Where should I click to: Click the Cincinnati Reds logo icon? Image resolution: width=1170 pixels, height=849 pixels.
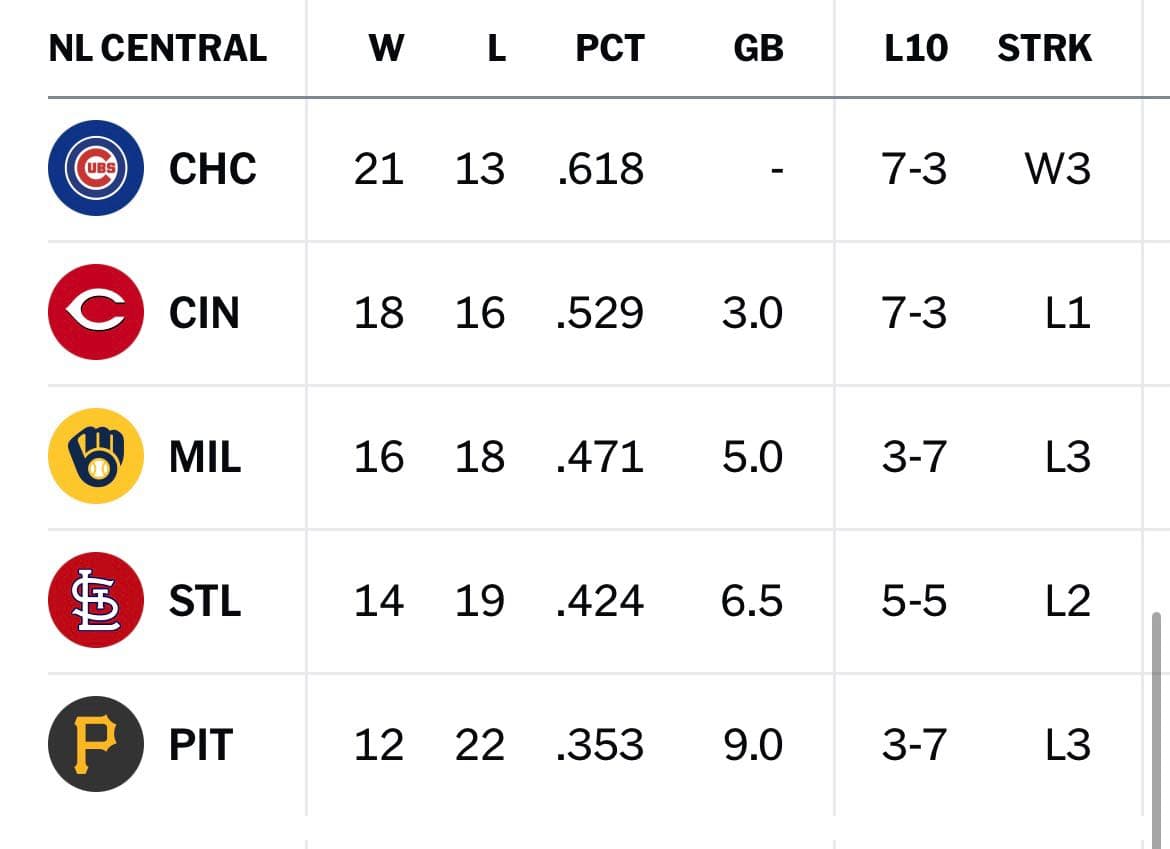point(96,312)
